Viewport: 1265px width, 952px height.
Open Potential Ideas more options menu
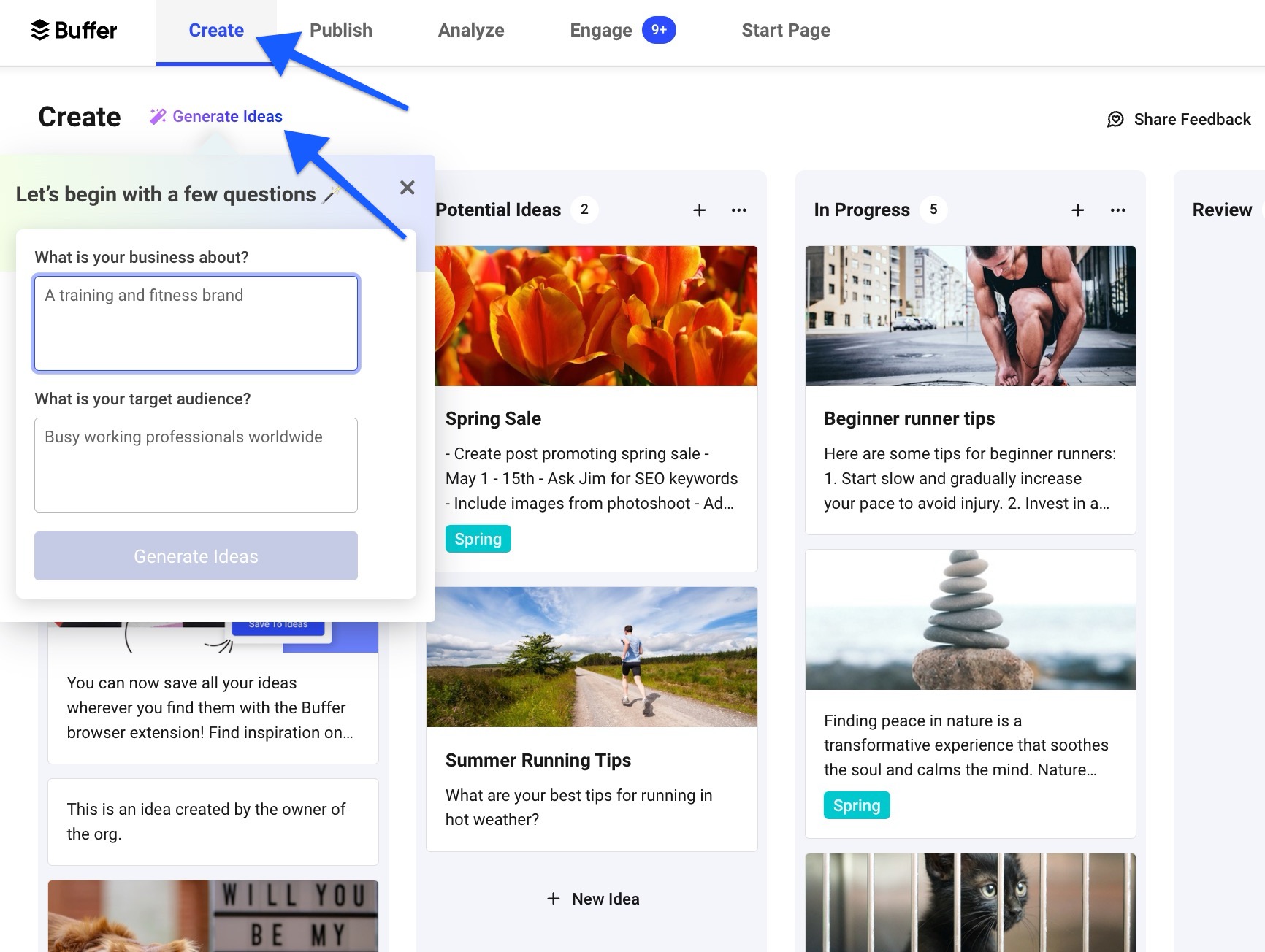(x=738, y=210)
